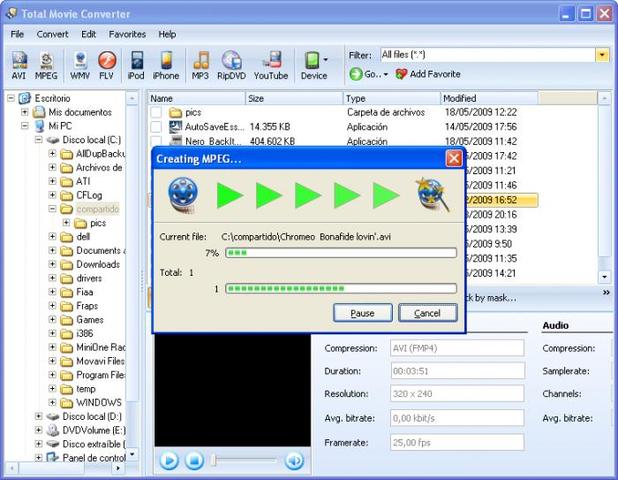Convert for iPod using toolbar icon
Image resolution: width=618 pixels, height=480 pixels.
coord(136,65)
